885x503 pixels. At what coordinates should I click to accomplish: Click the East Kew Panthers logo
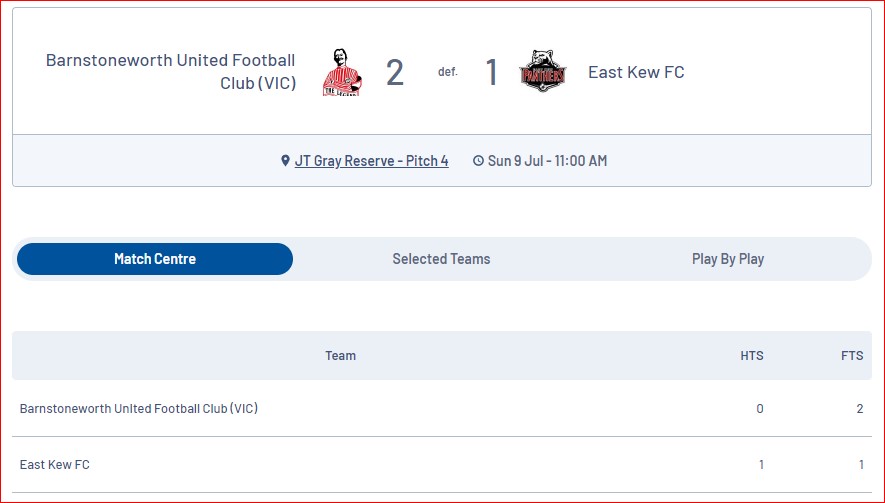[542, 71]
